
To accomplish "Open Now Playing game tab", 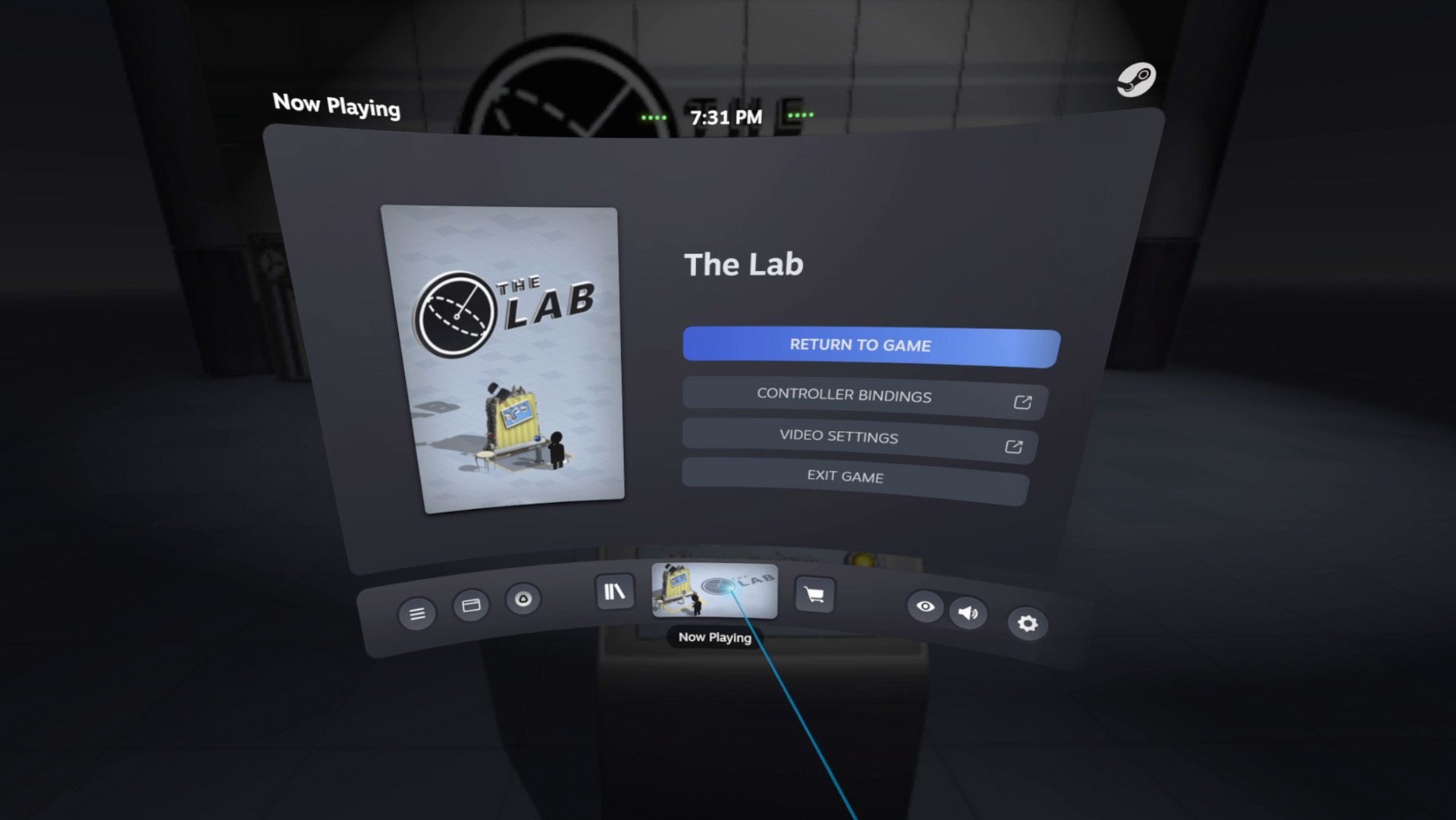I will click(713, 591).
